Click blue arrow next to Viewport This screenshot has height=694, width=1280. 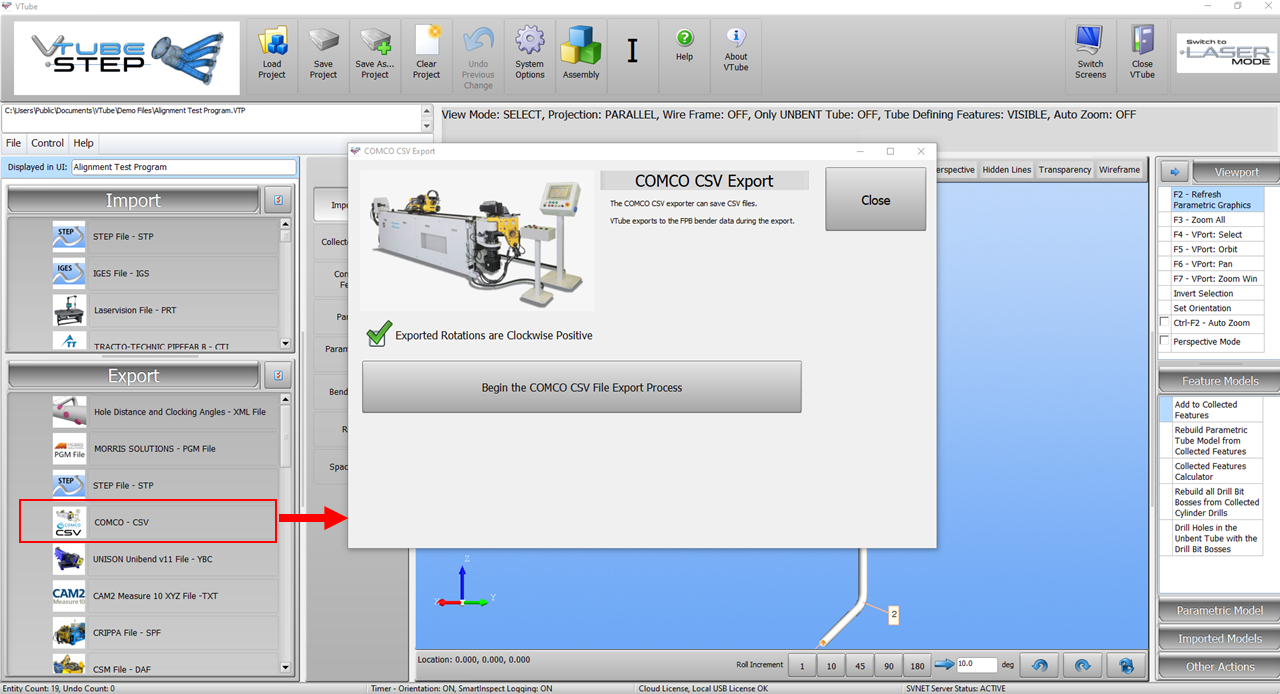pos(1175,171)
